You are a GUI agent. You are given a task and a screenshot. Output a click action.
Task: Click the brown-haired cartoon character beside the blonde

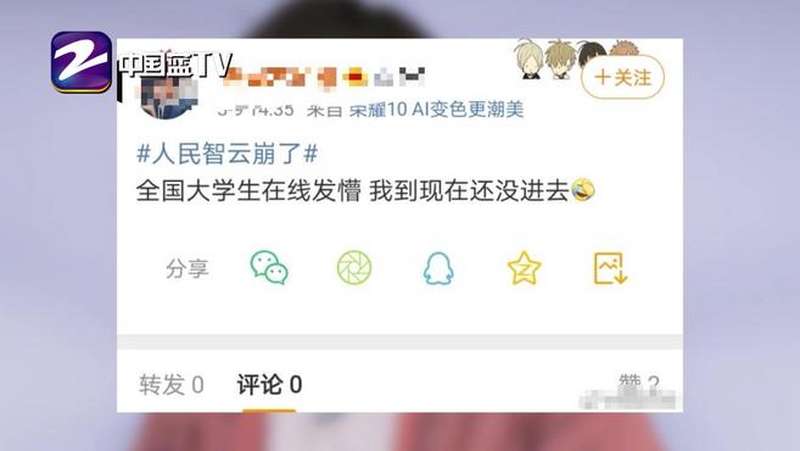(560, 59)
